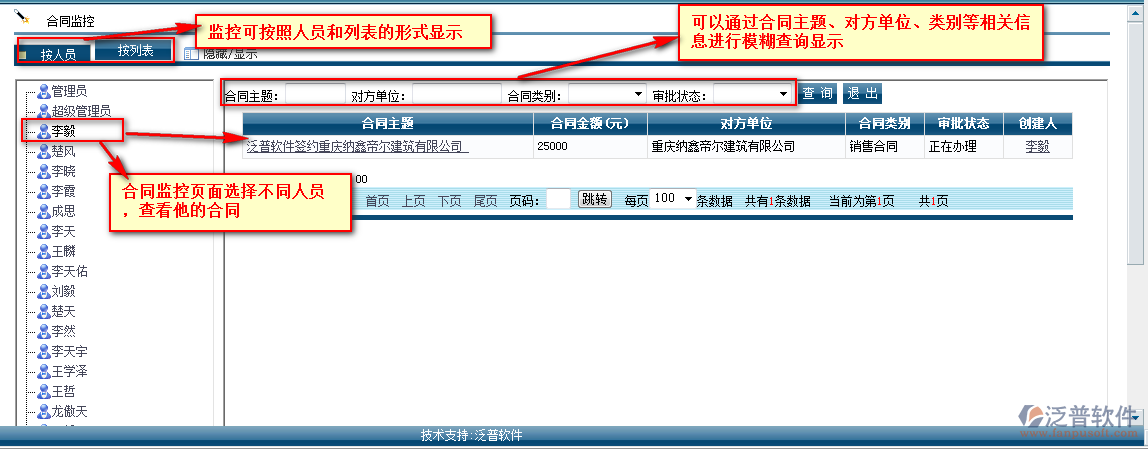Click the user icon beside 超级管理员
Image resolution: width=1148 pixels, height=449 pixels.
tap(44, 111)
